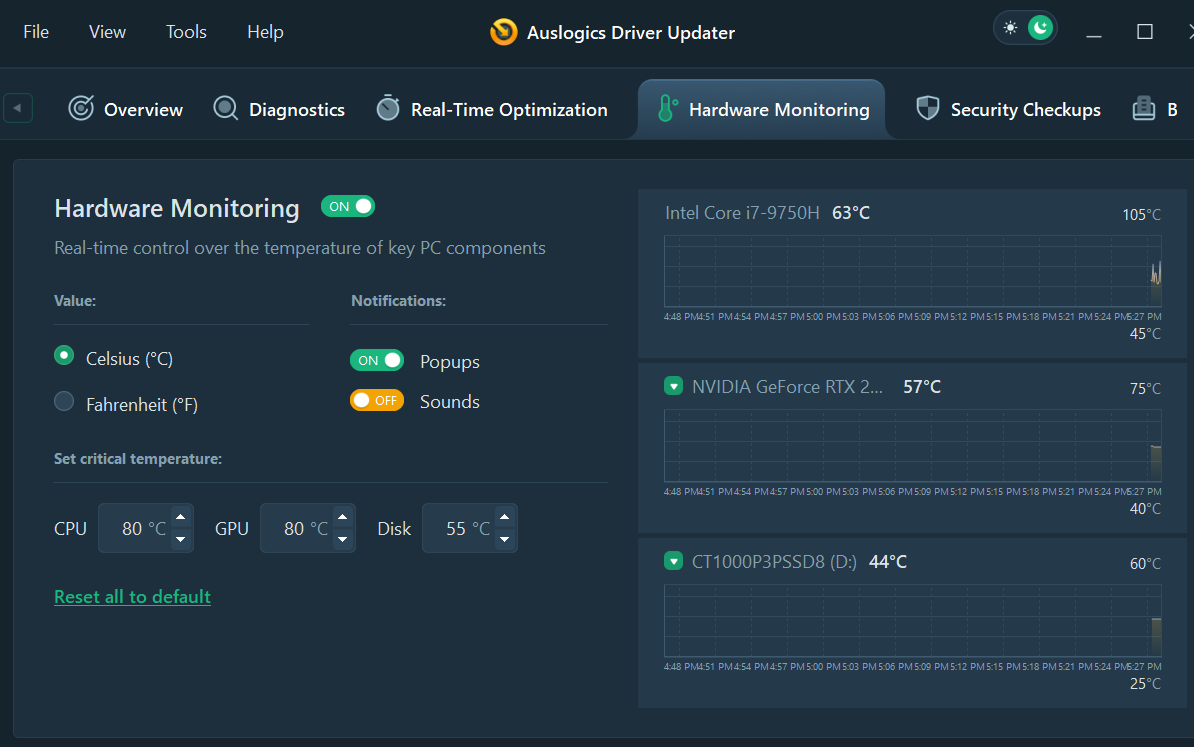Viewport: 1194px width, 747px height.
Task: Enable Sounds notifications toggle
Action: point(377,400)
